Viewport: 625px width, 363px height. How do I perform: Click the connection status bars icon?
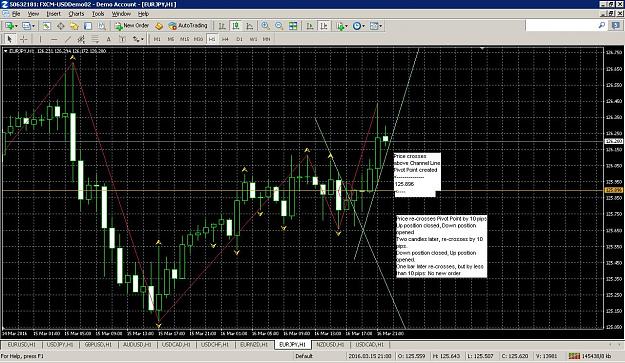(574, 356)
